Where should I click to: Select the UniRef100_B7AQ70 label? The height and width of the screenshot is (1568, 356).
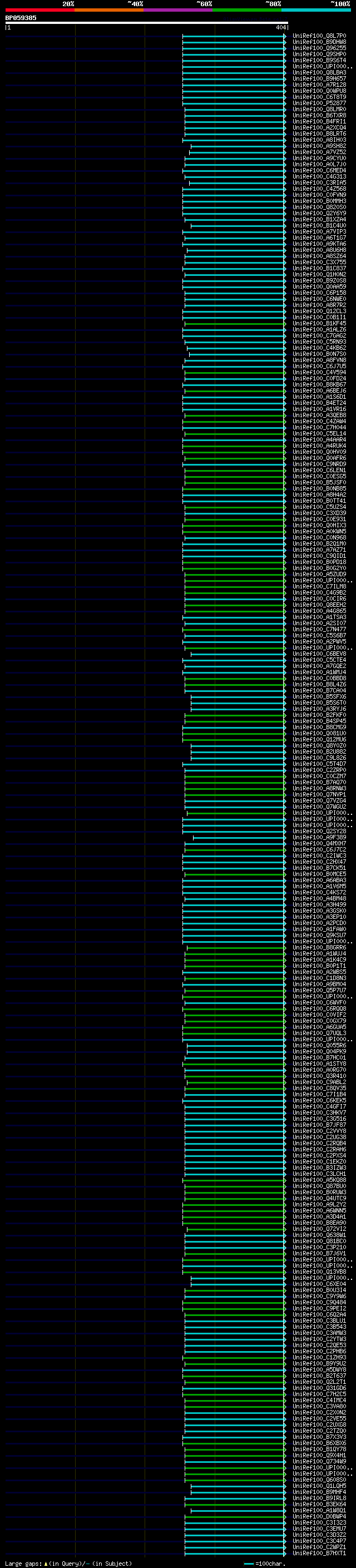tap(319, 782)
